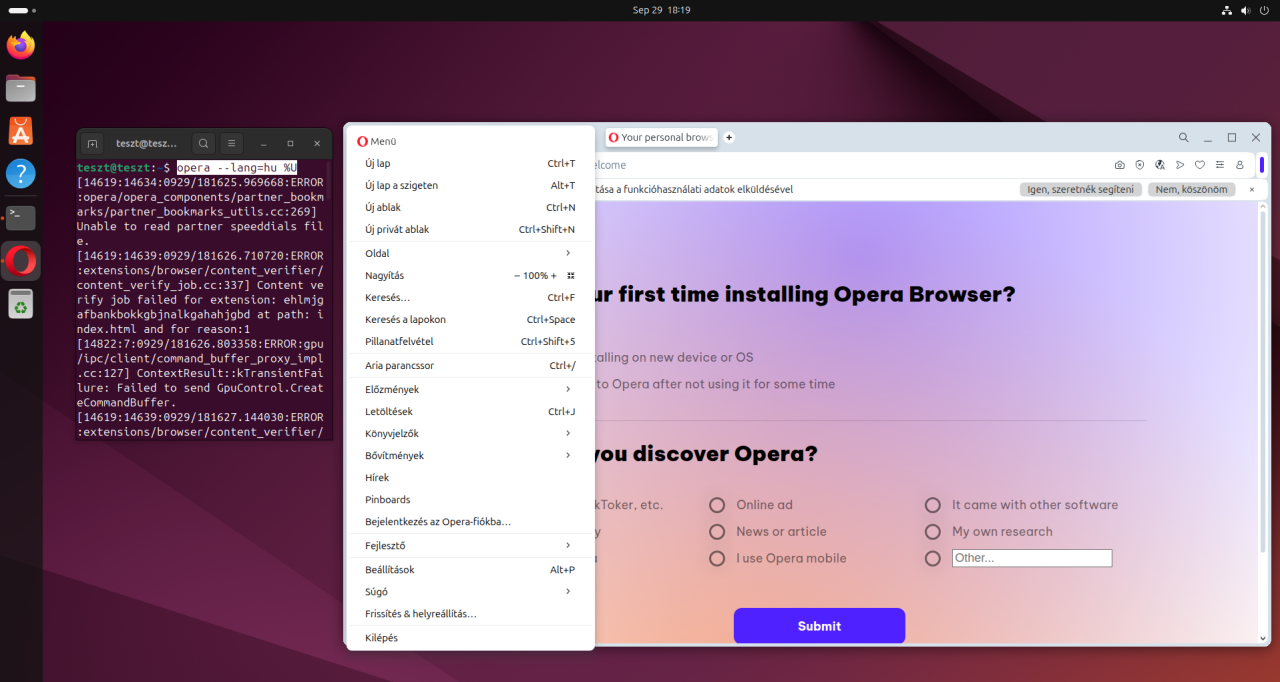The width and height of the screenshot is (1280, 682).
Task: Open Easy Setup sliders icon
Action: point(1220,165)
